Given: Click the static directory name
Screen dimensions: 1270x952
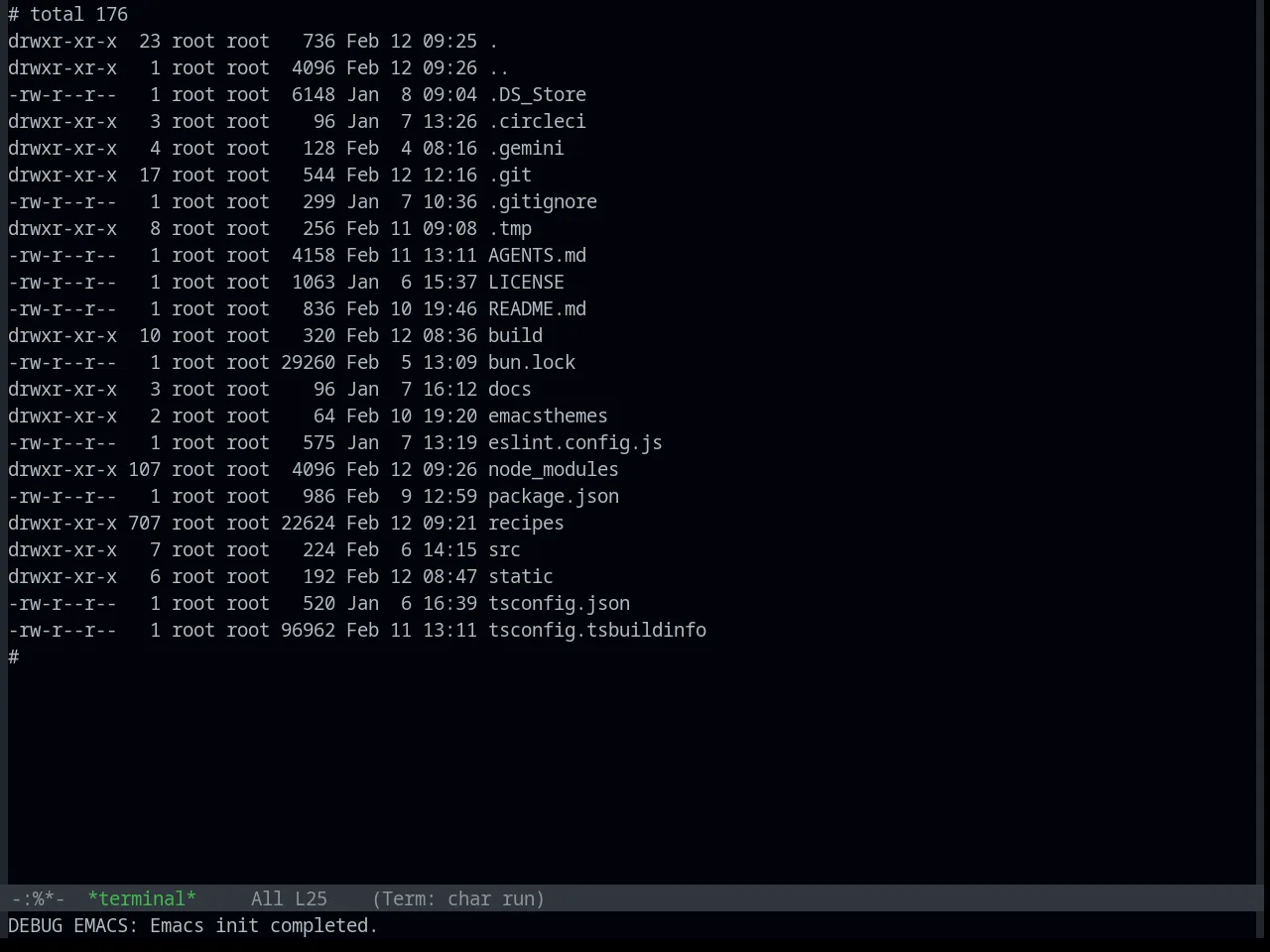Looking at the screenshot, I should tap(521, 576).
